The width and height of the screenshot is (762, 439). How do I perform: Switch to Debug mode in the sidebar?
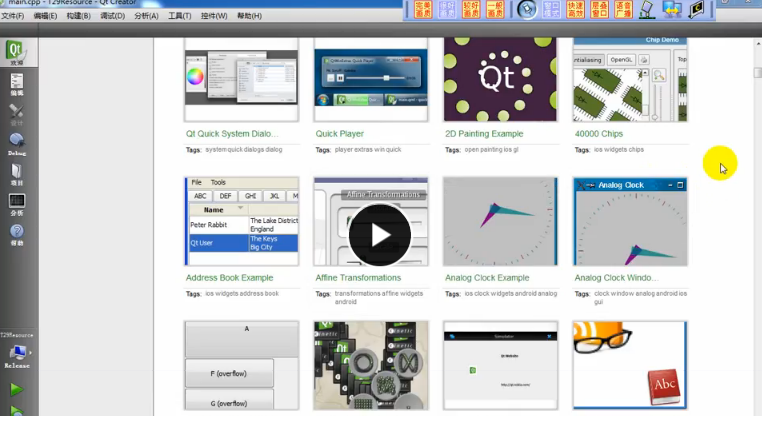pyautogui.click(x=16, y=144)
